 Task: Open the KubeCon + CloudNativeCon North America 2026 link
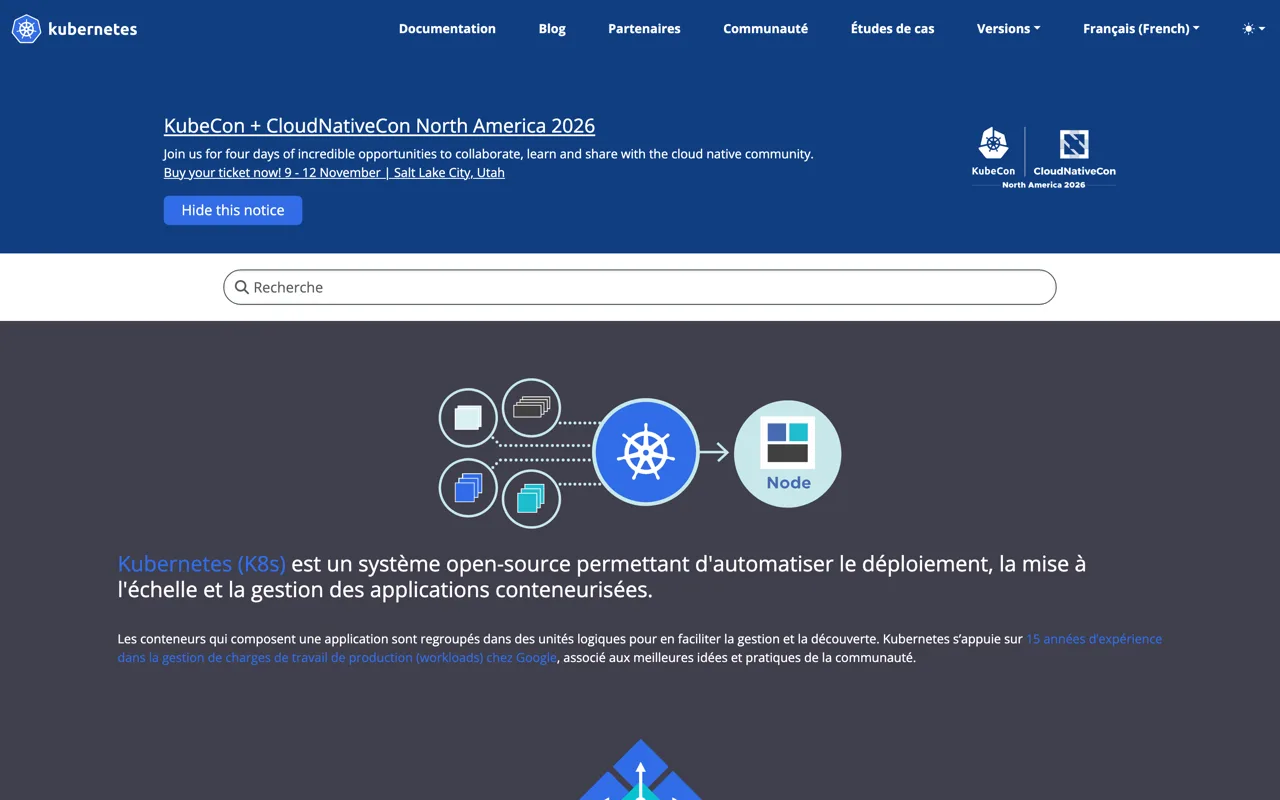point(379,126)
